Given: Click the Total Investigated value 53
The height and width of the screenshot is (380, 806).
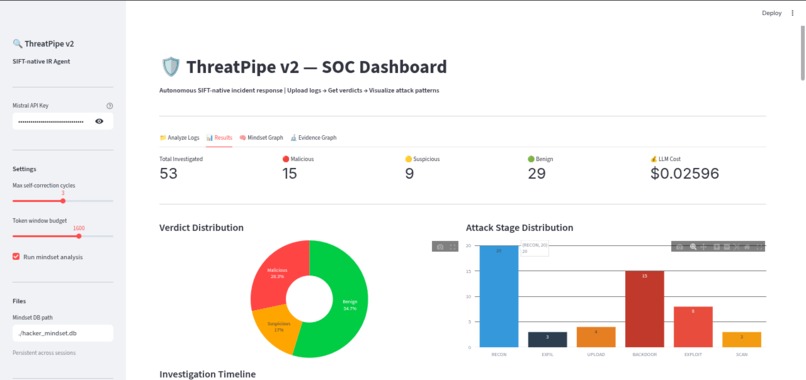Looking at the screenshot, I should coord(168,174).
